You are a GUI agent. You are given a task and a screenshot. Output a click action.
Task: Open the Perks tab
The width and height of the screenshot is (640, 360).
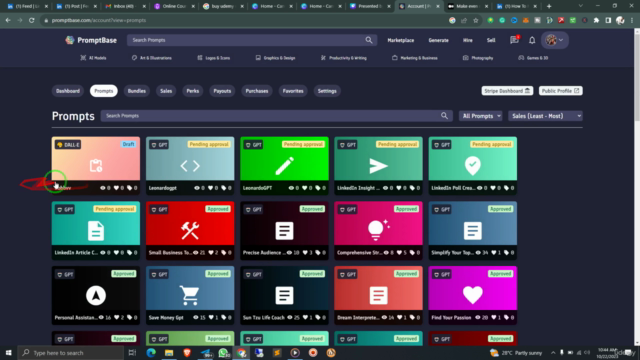[193, 91]
